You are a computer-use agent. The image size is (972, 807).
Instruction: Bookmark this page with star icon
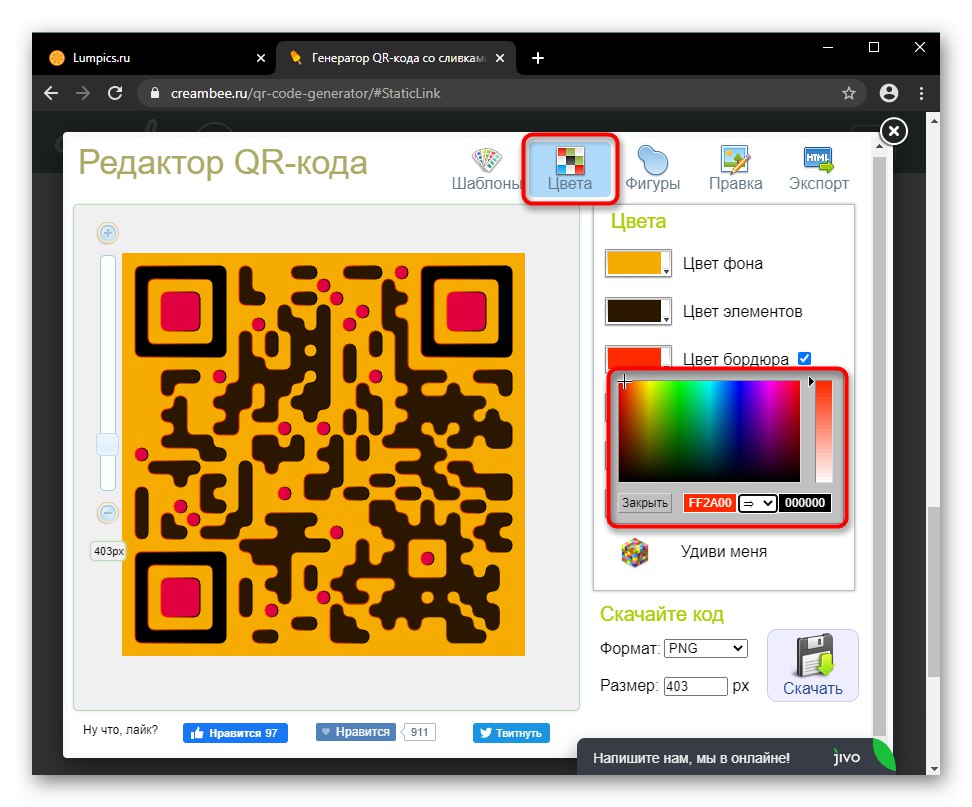coord(849,93)
